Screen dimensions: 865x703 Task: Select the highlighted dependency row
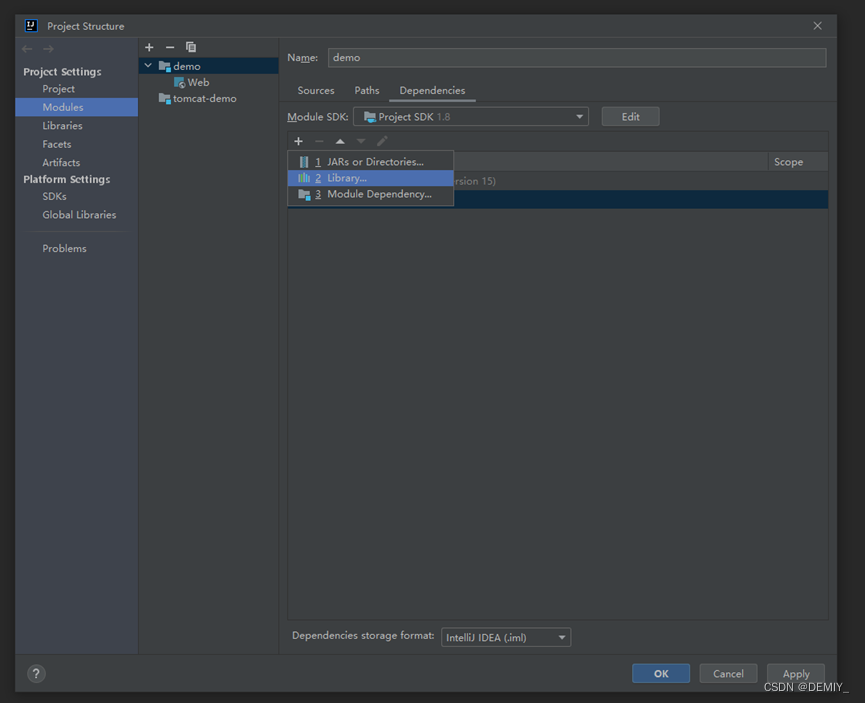point(558,199)
